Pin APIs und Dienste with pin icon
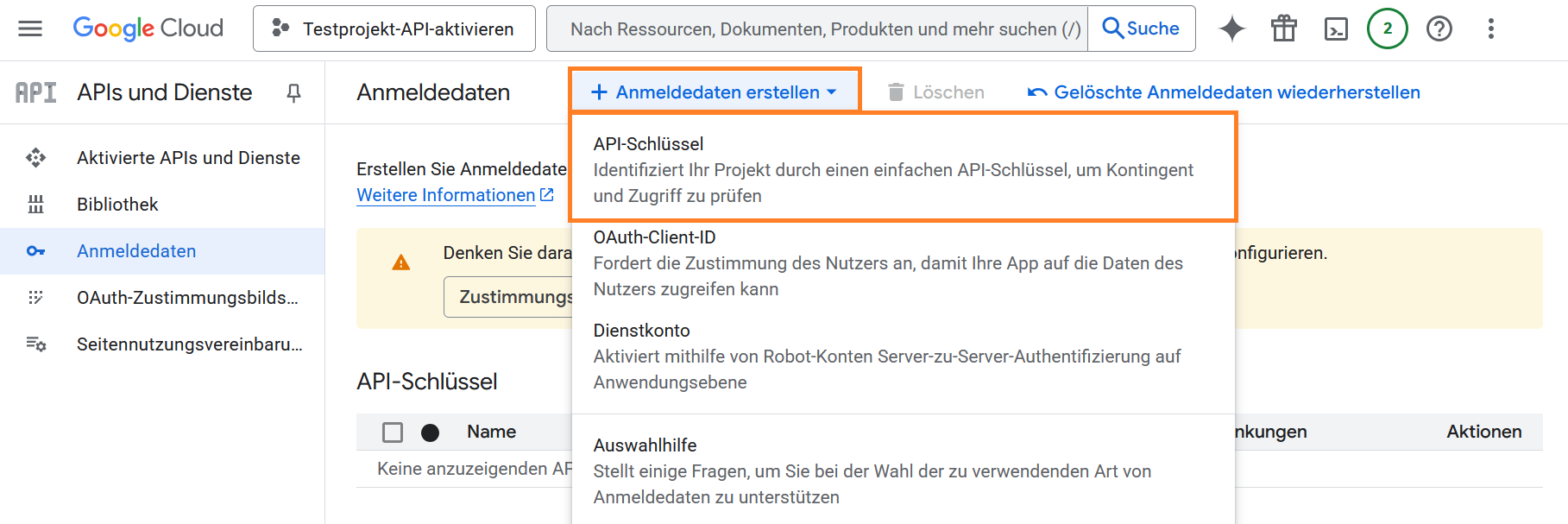The image size is (1568, 524). click(x=293, y=92)
